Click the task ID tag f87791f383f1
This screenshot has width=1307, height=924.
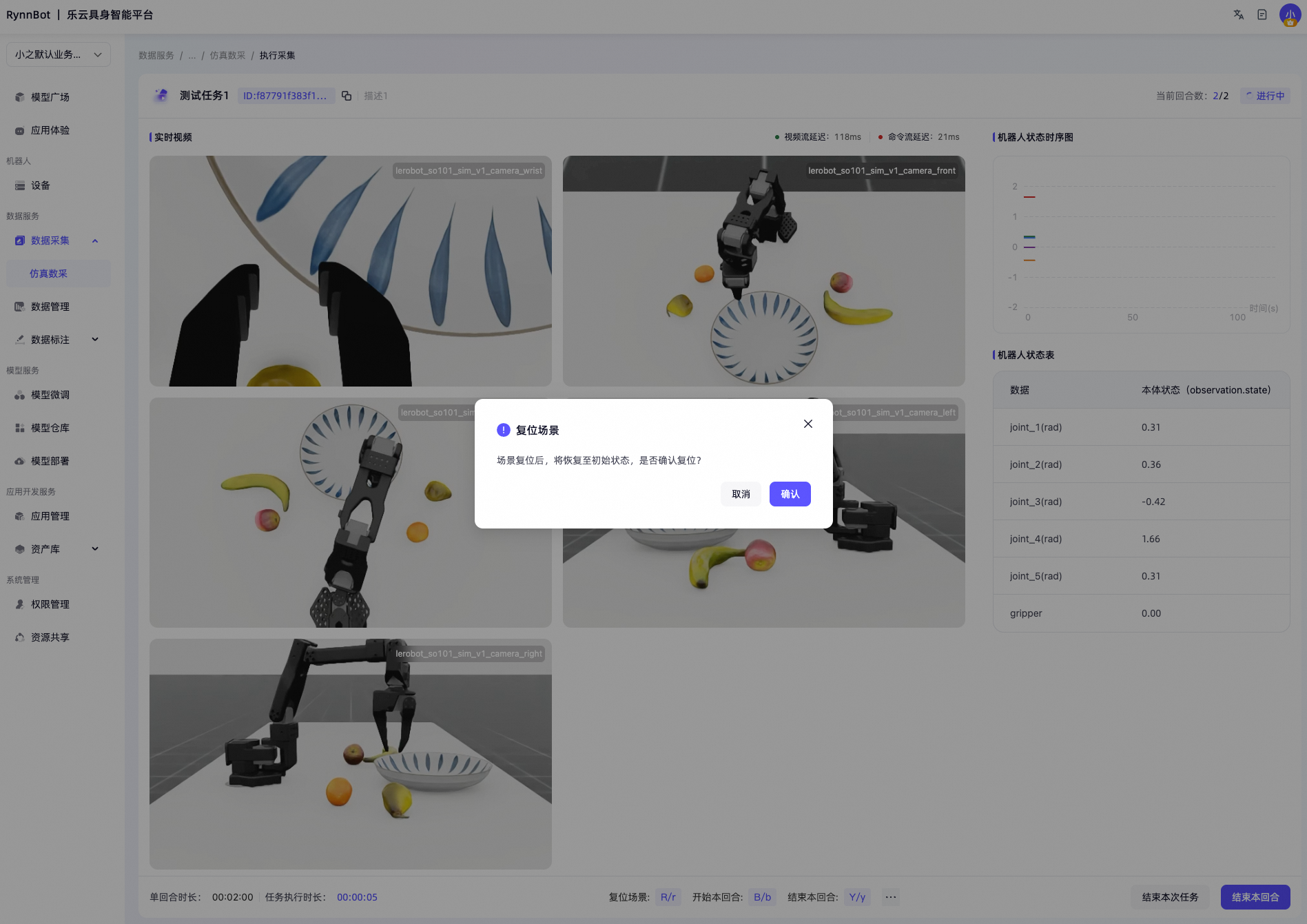[x=286, y=96]
